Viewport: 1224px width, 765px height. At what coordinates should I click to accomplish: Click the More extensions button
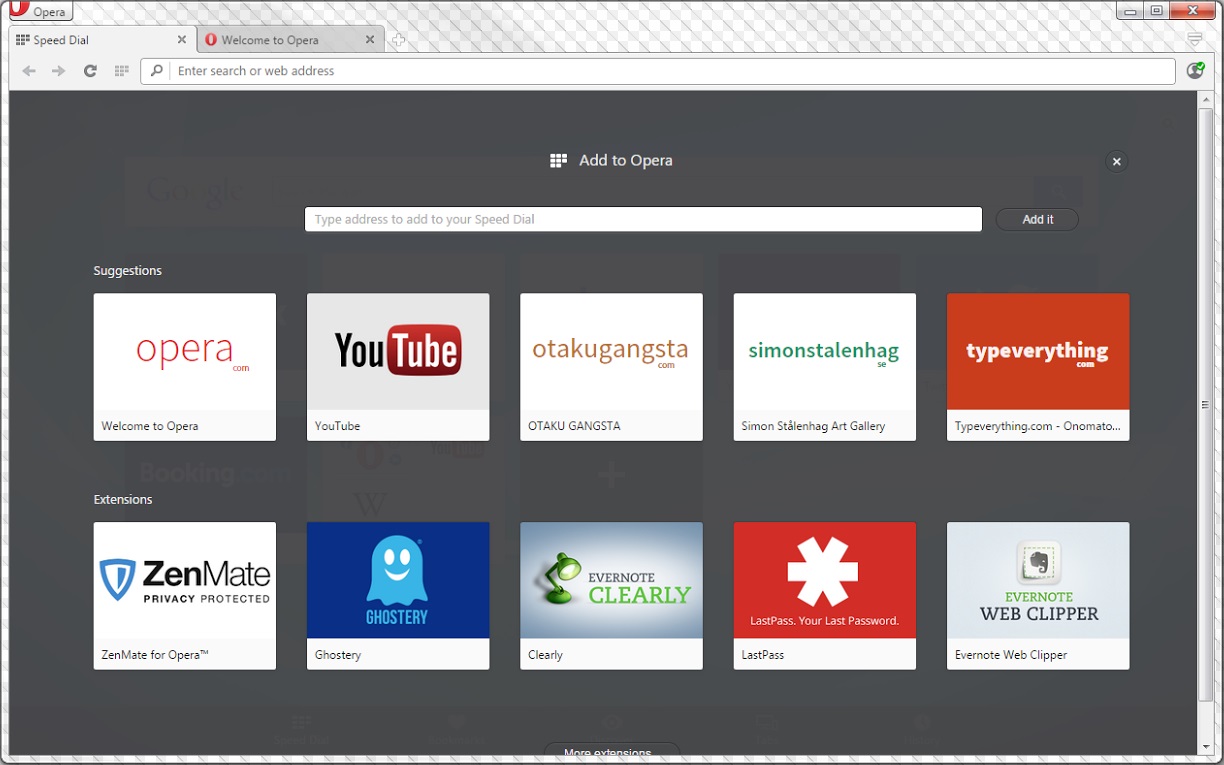(x=611, y=750)
